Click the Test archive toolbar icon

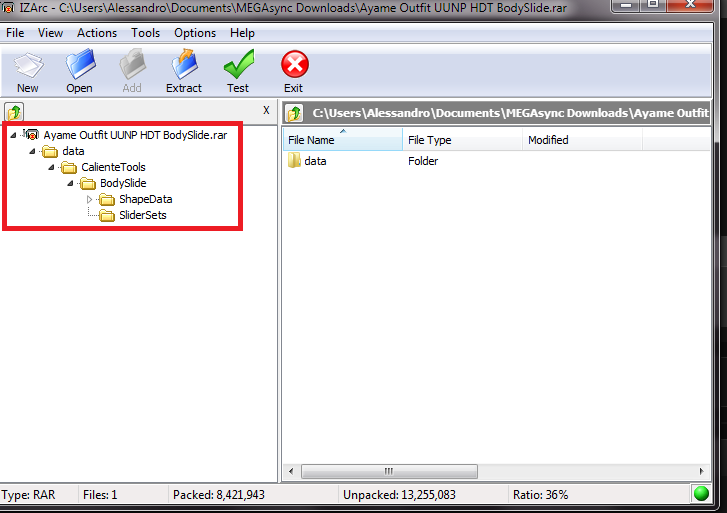(238, 64)
